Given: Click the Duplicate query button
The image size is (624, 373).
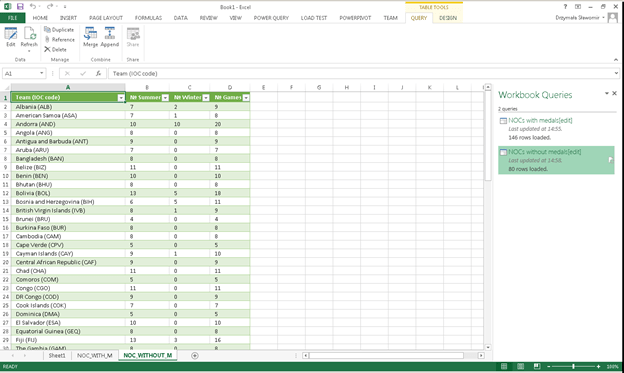Looking at the screenshot, I should coord(59,30).
